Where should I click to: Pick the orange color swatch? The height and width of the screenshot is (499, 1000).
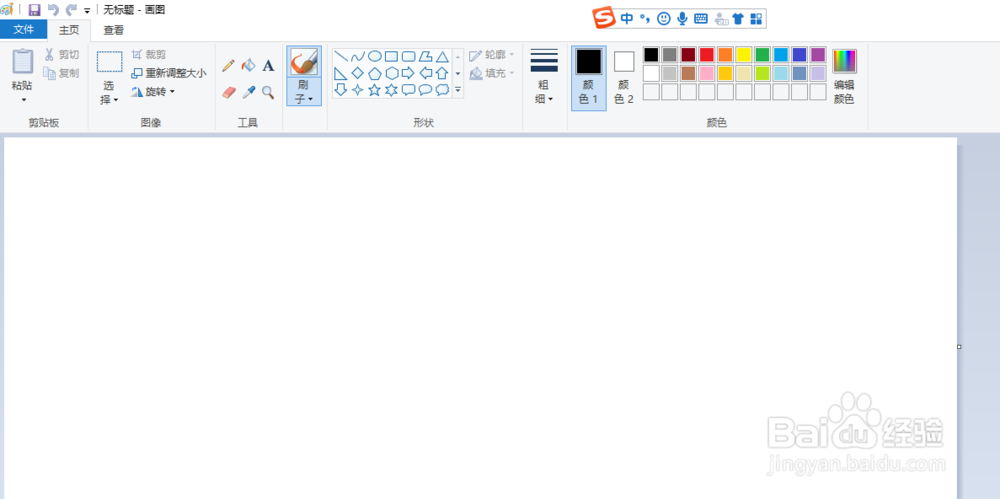[x=725, y=55]
